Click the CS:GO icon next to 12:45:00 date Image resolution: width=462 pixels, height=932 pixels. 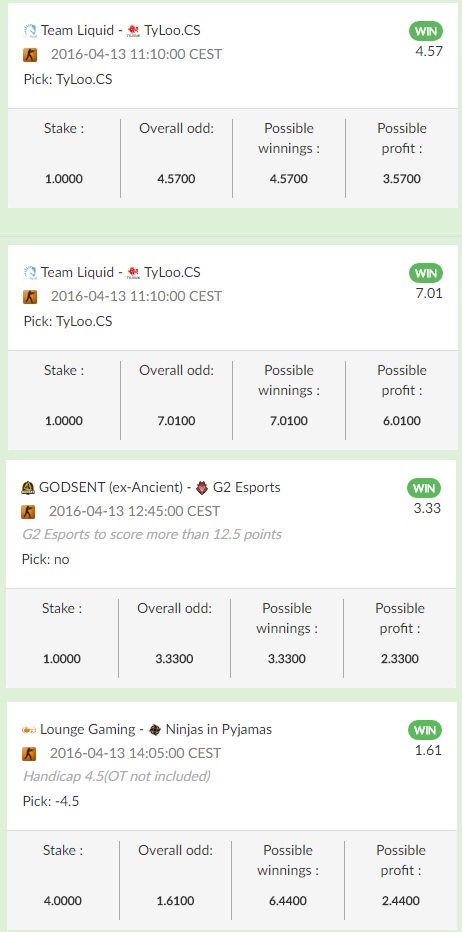(28, 512)
